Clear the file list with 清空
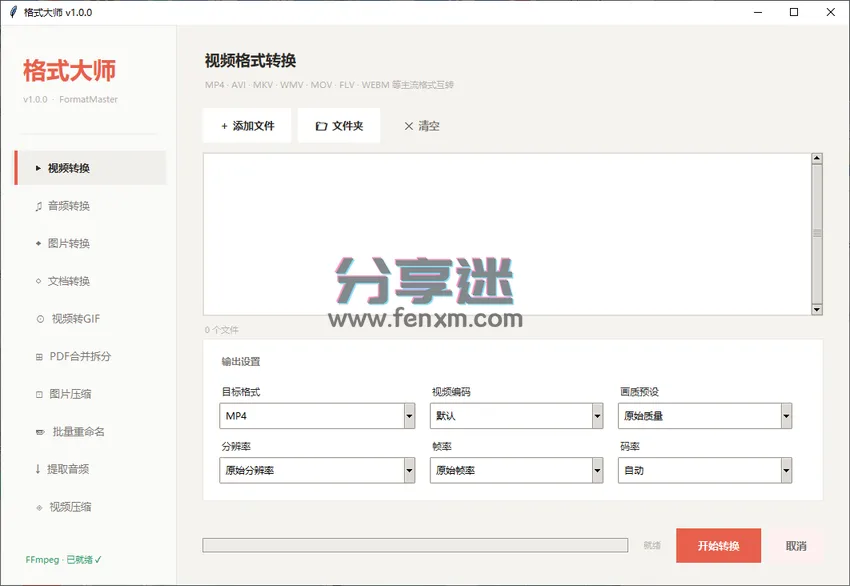 [422, 126]
